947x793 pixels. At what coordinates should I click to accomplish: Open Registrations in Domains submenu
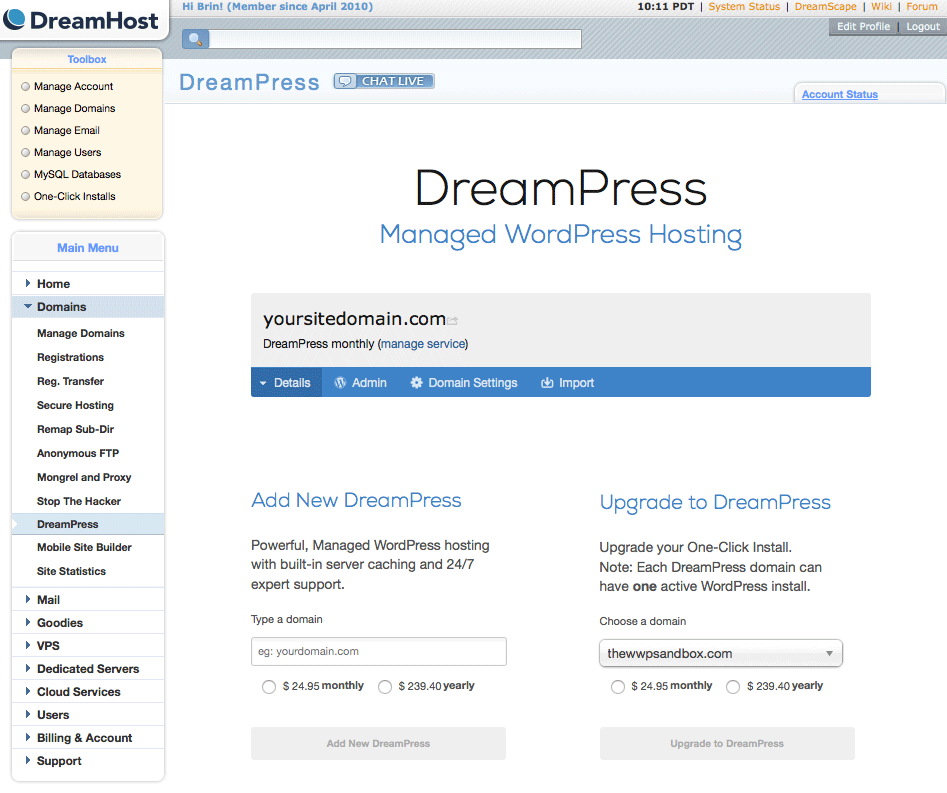tap(70, 358)
